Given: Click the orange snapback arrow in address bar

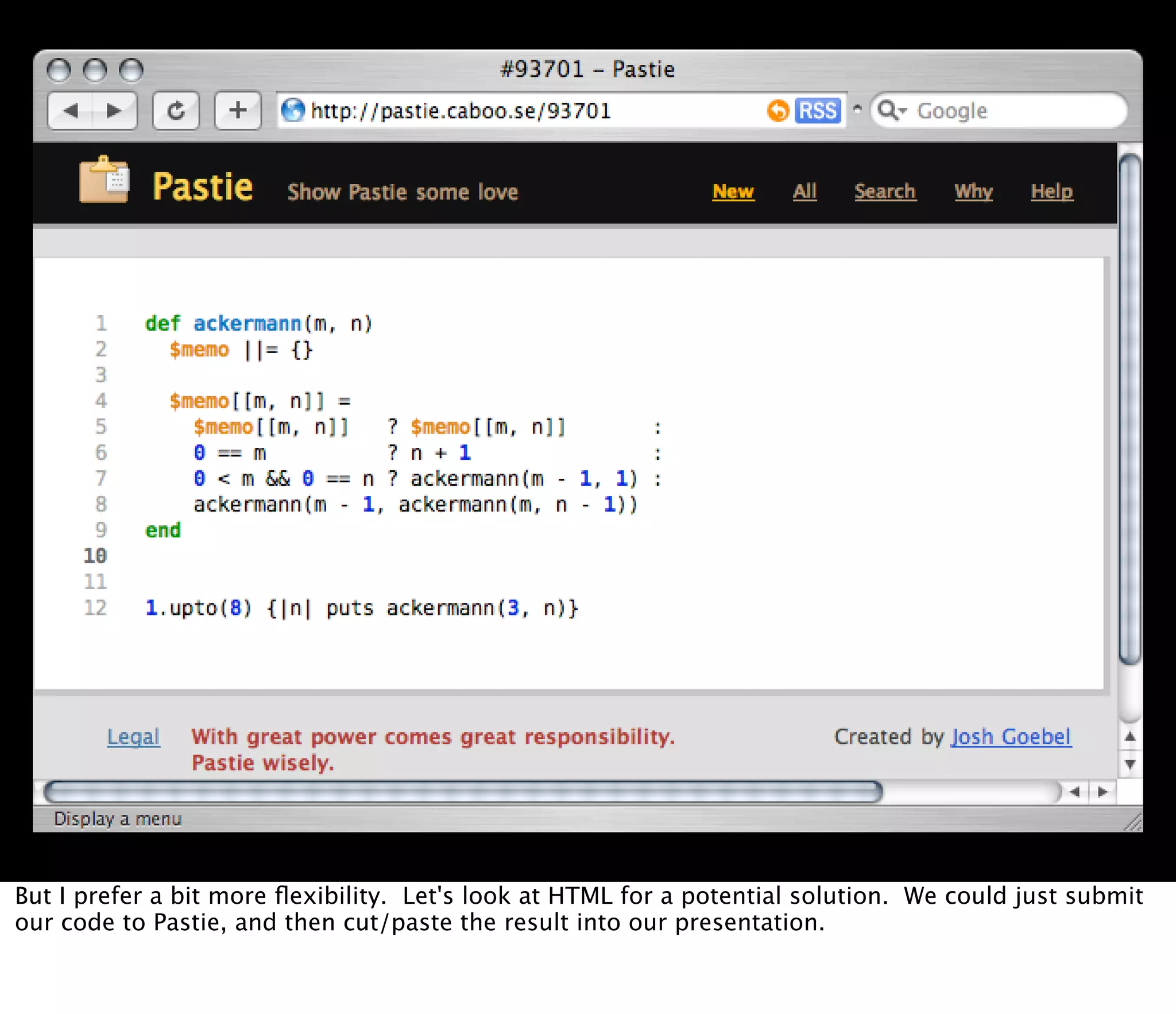Looking at the screenshot, I should pyautogui.click(x=778, y=110).
